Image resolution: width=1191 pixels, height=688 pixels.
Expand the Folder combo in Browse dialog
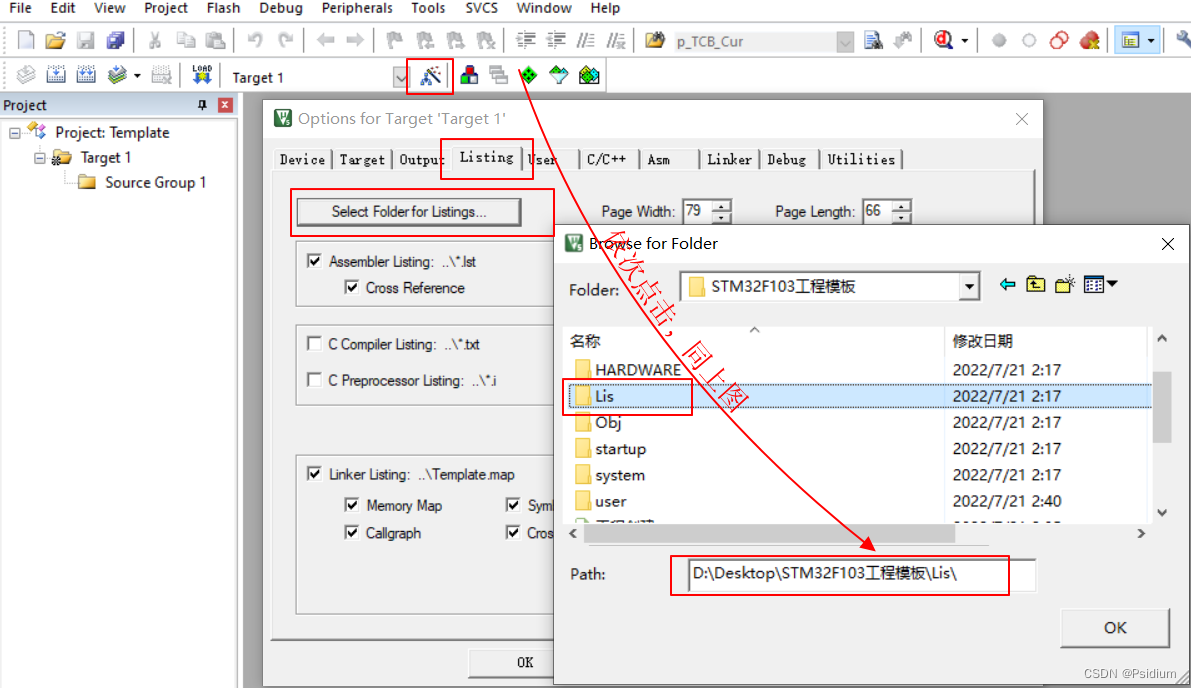(x=969, y=287)
